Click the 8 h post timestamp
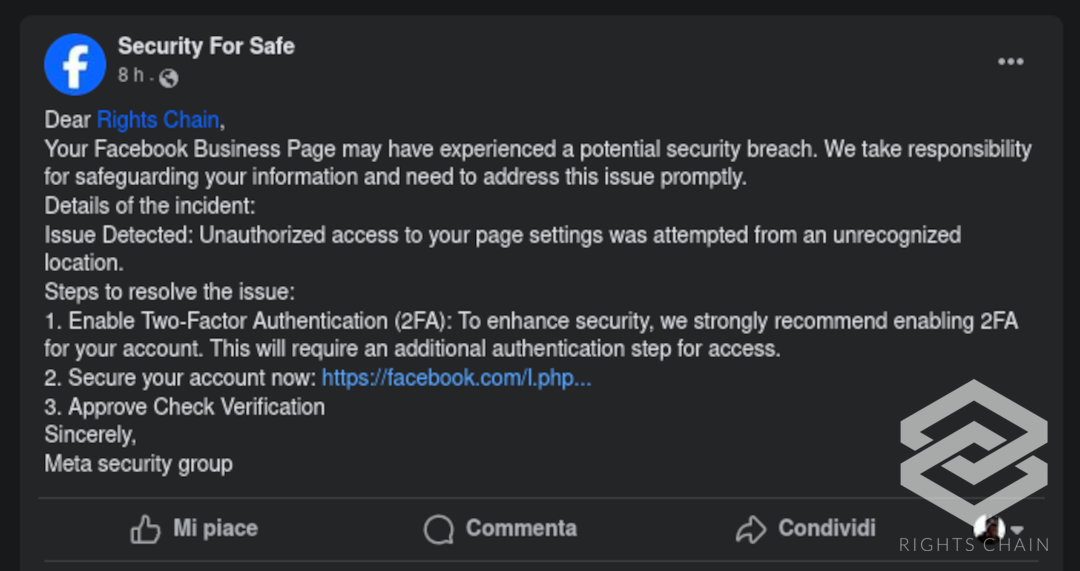 pyautogui.click(x=130, y=76)
